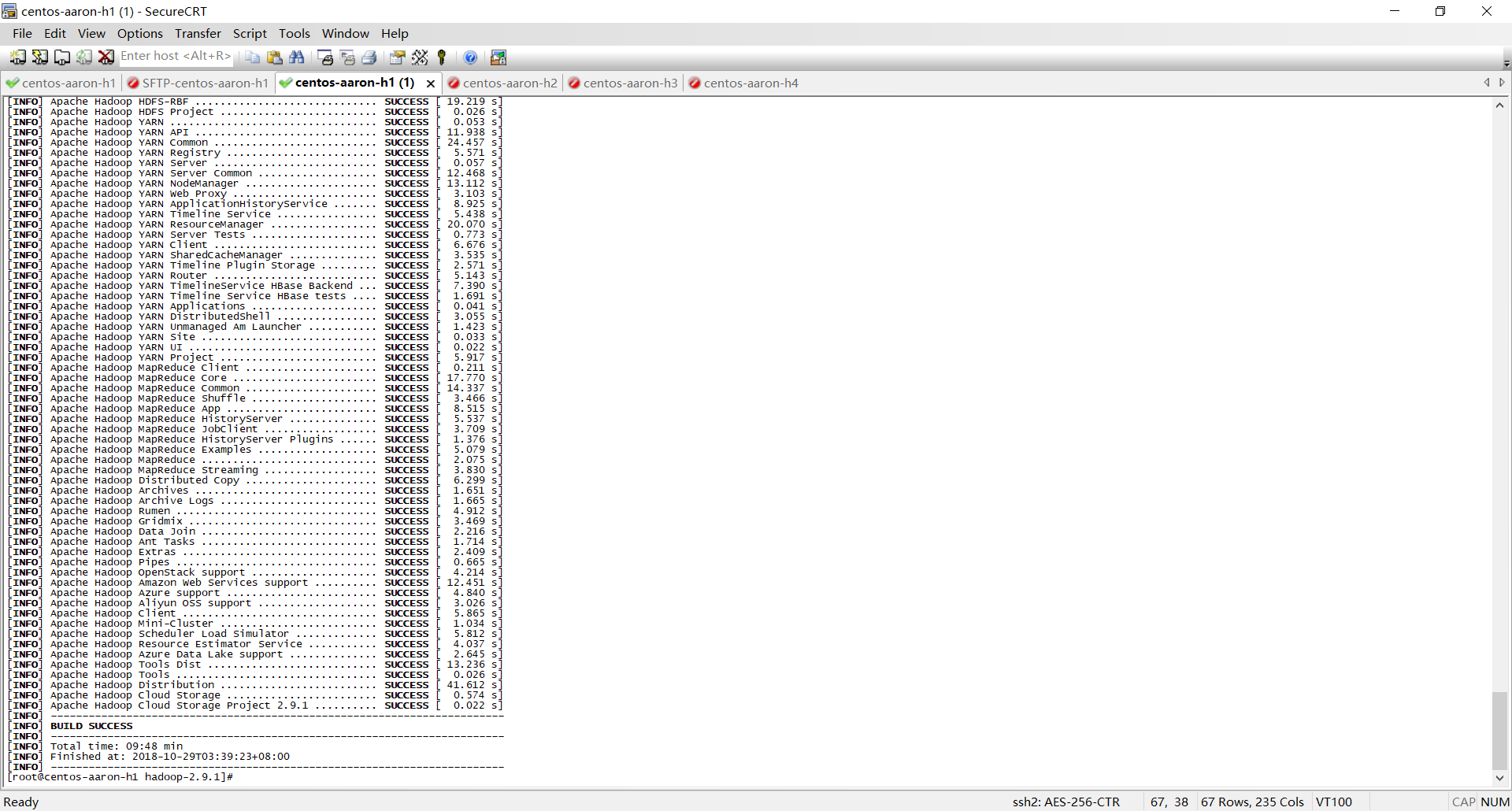The height and width of the screenshot is (811, 1512).
Task: Click 67 Rows, 235 Cols status entry
Action: click(x=1252, y=802)
